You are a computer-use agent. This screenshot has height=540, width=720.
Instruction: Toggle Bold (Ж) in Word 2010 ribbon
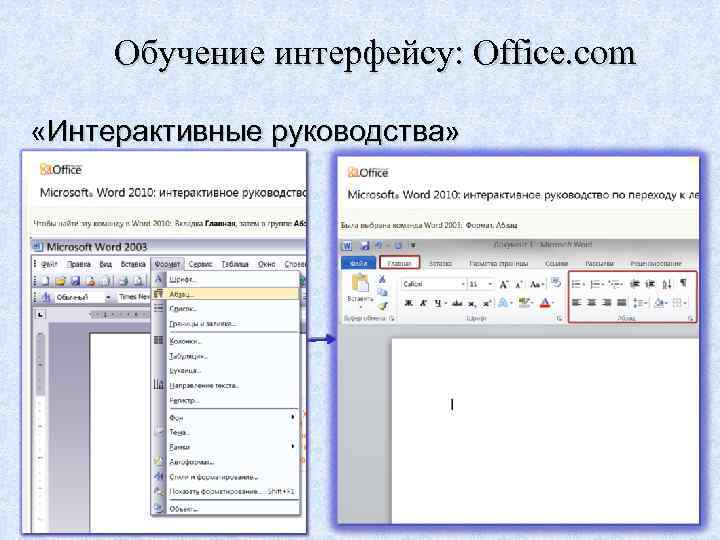[408, 303]
